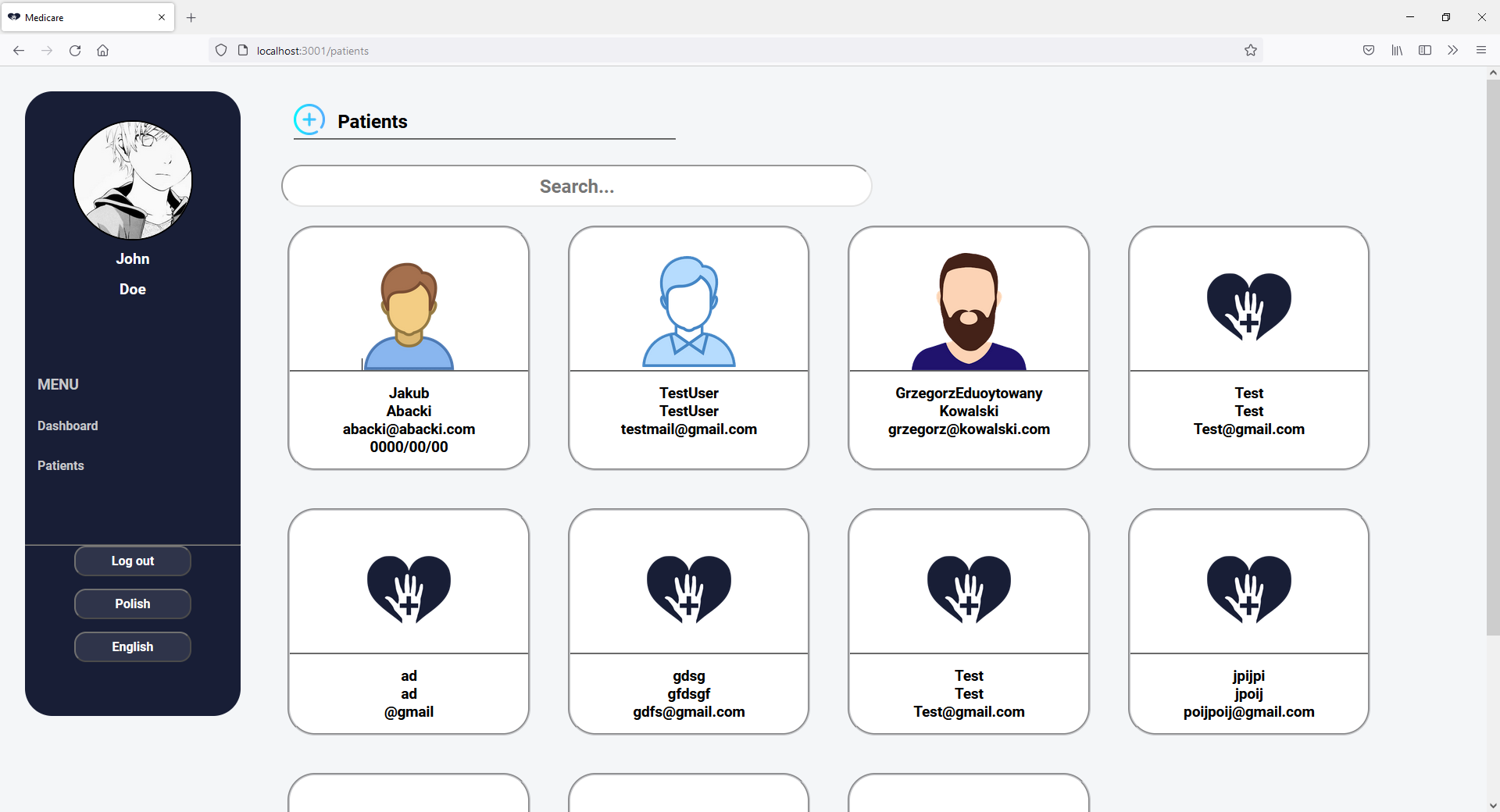Image resolution: width=1500 pixels, height=812 pixels.
Task: Click John Doe's profile picture
Action: pos(132,180)
